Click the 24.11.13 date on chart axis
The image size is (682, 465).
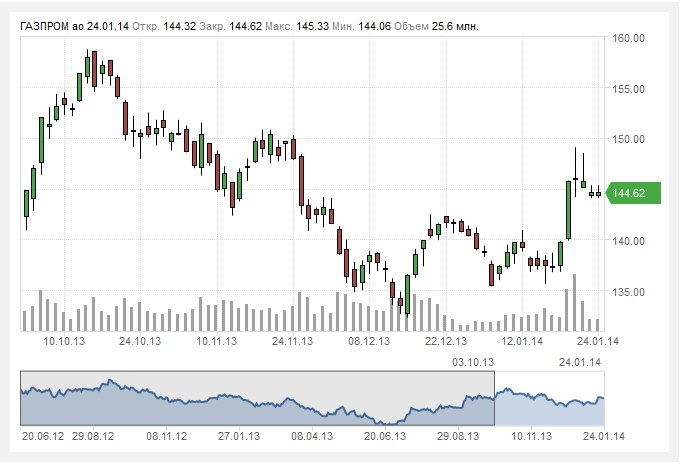tap(292, 341)
